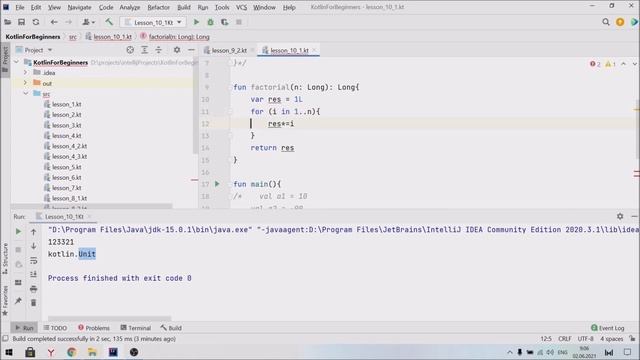
Task: Click the CRLF line separator indicator
Action: 565,339
